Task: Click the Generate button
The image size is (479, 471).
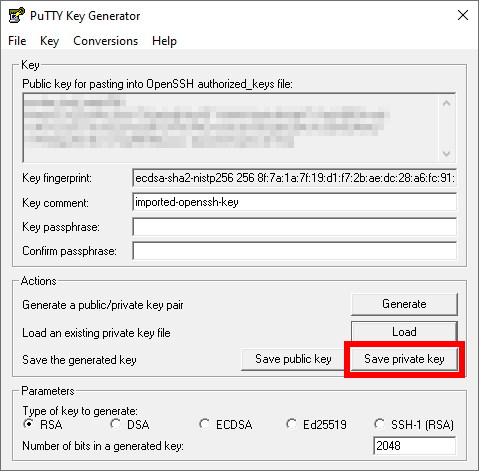Action: (404, 304)
